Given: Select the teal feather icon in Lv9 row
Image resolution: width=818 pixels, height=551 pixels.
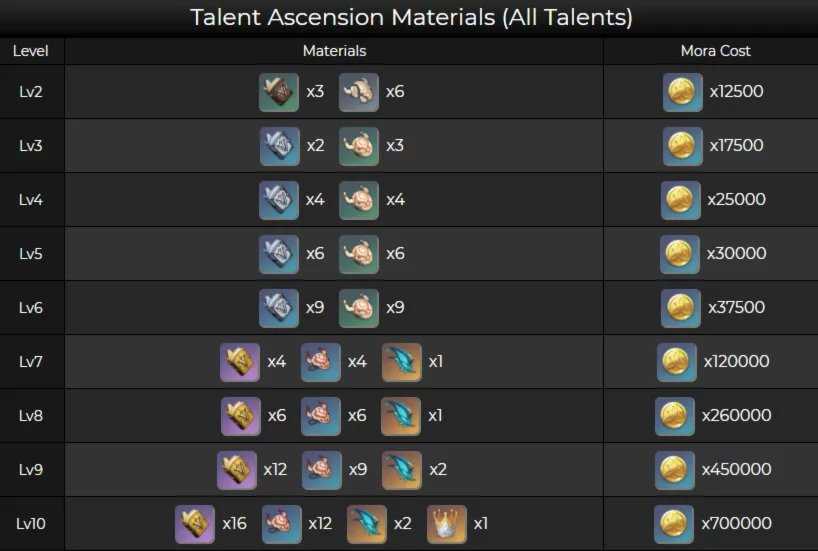Looking at the screenshot, I should coord(402,470).
